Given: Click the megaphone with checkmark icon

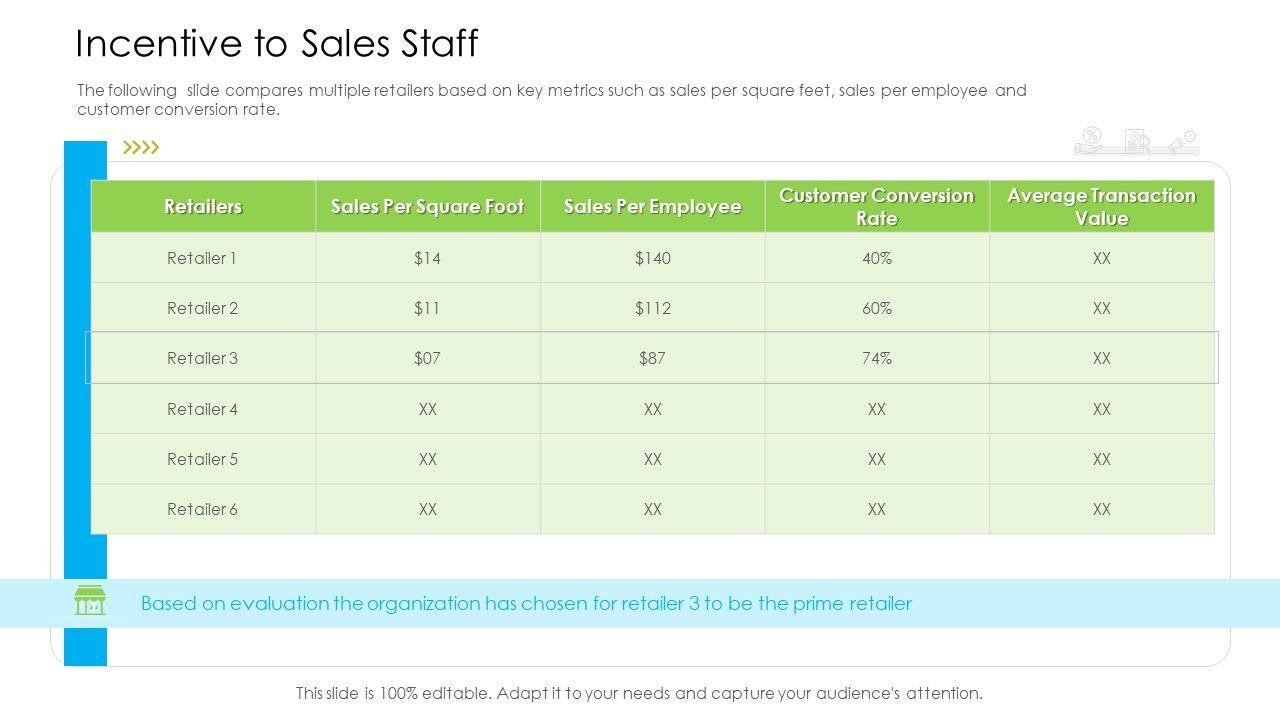Looking at the screenshot, I should tap(1183, 143).
